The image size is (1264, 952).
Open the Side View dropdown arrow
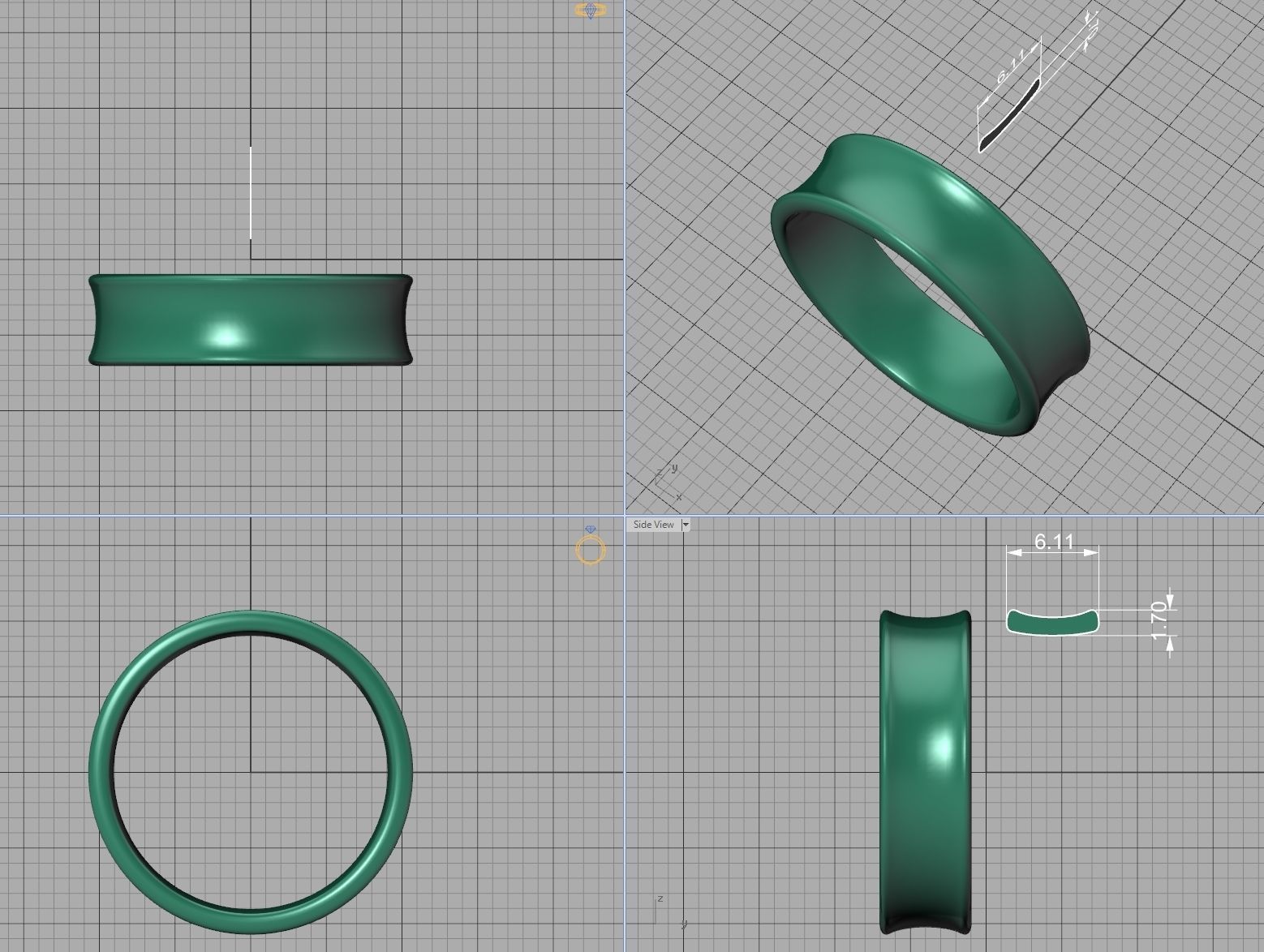(x=686, y=525)
